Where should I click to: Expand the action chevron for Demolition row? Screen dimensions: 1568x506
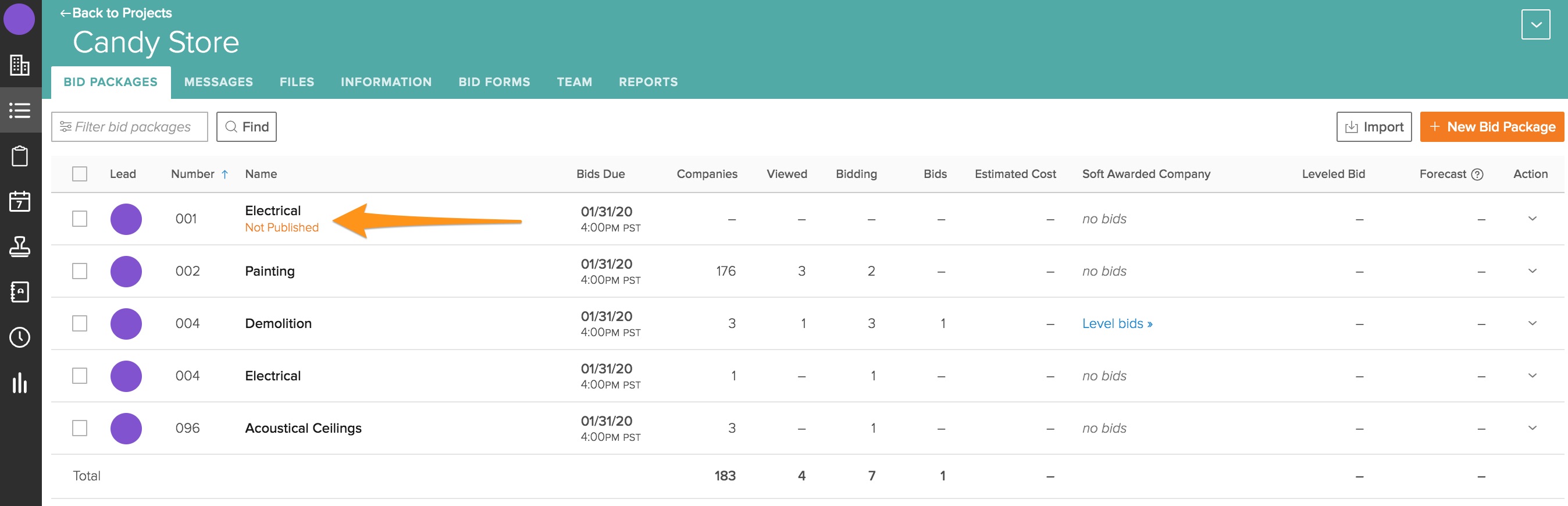pos(1532,323)
